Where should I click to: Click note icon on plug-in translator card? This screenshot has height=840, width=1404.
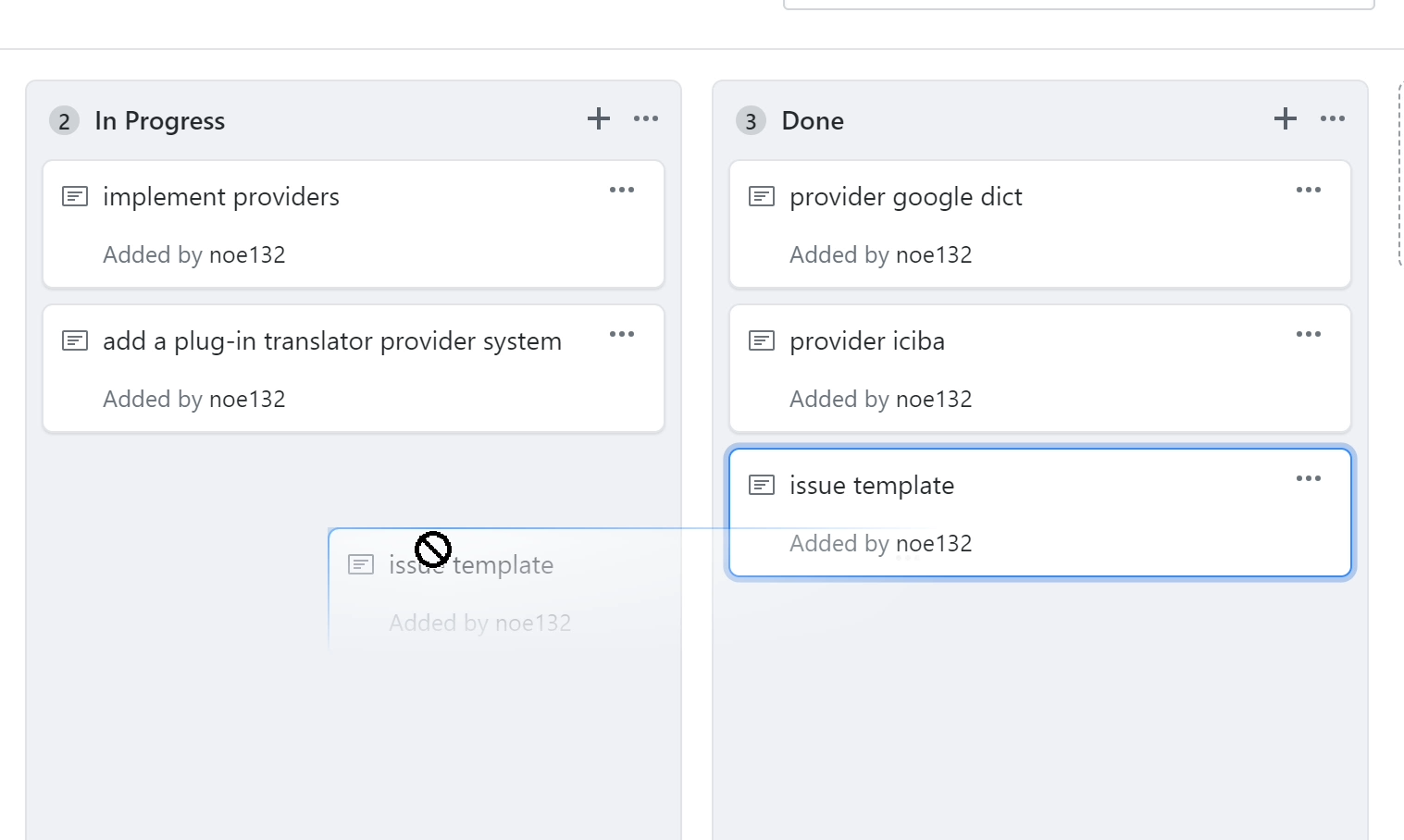(75, 340)
